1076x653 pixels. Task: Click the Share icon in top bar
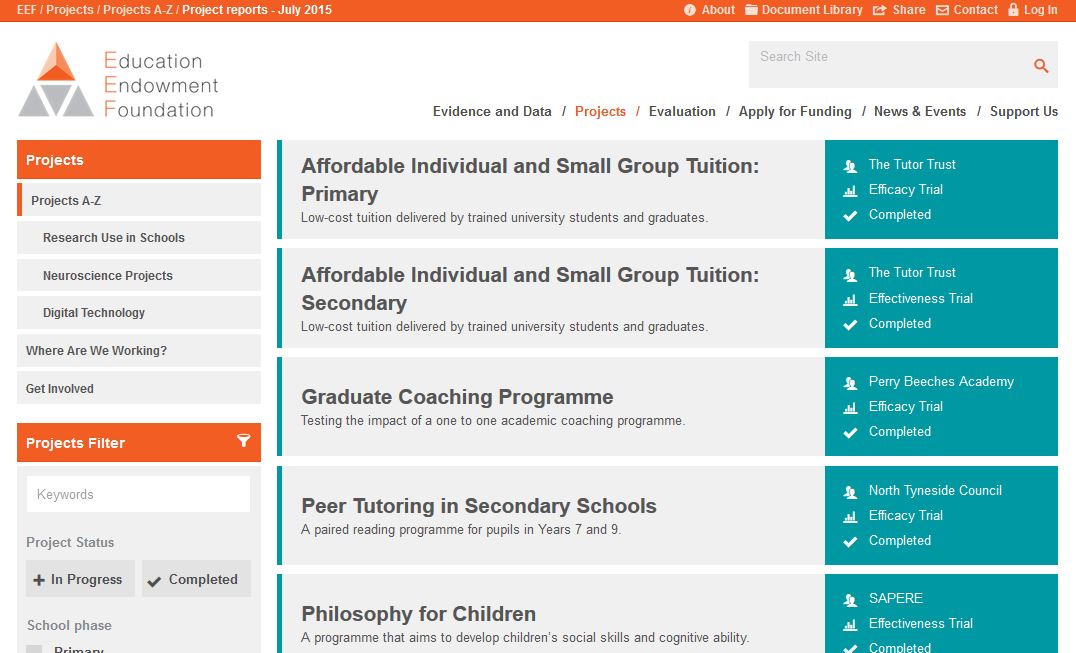click(x=880, y=10)
